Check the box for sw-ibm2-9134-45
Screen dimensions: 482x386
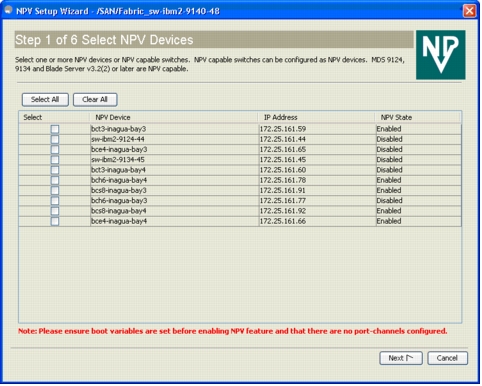55,160
